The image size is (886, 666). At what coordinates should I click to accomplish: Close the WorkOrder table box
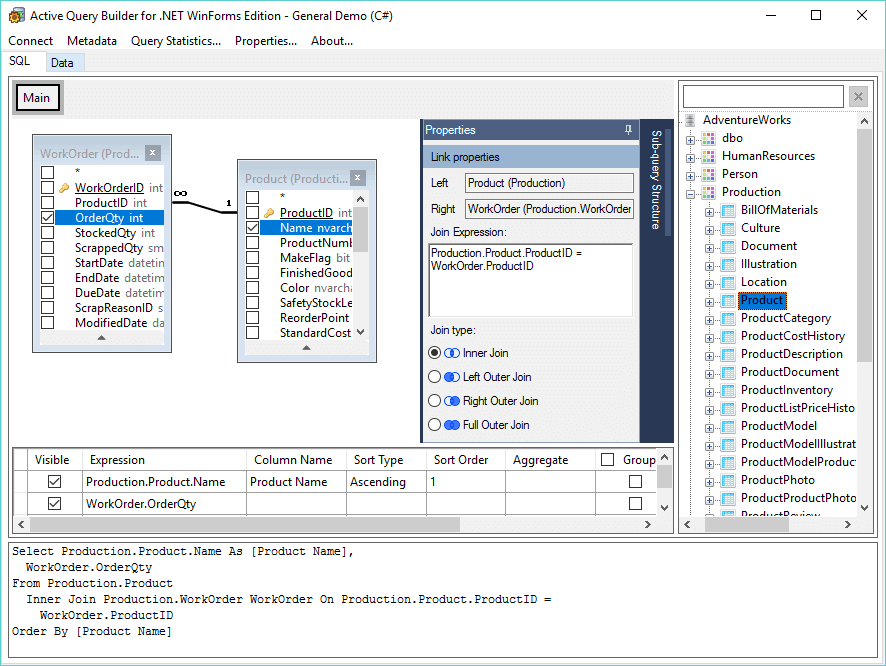click(x=153, y=153)
